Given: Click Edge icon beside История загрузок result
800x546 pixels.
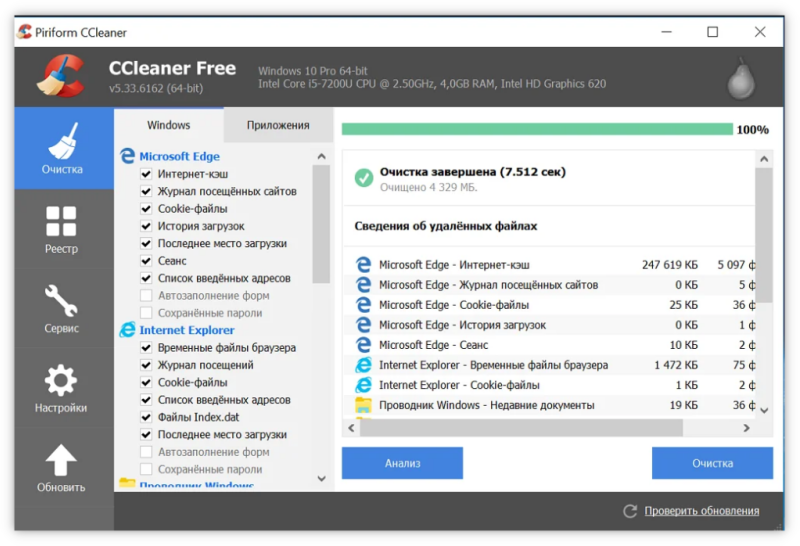Looking at the screenshot, I should pos(363,325).
